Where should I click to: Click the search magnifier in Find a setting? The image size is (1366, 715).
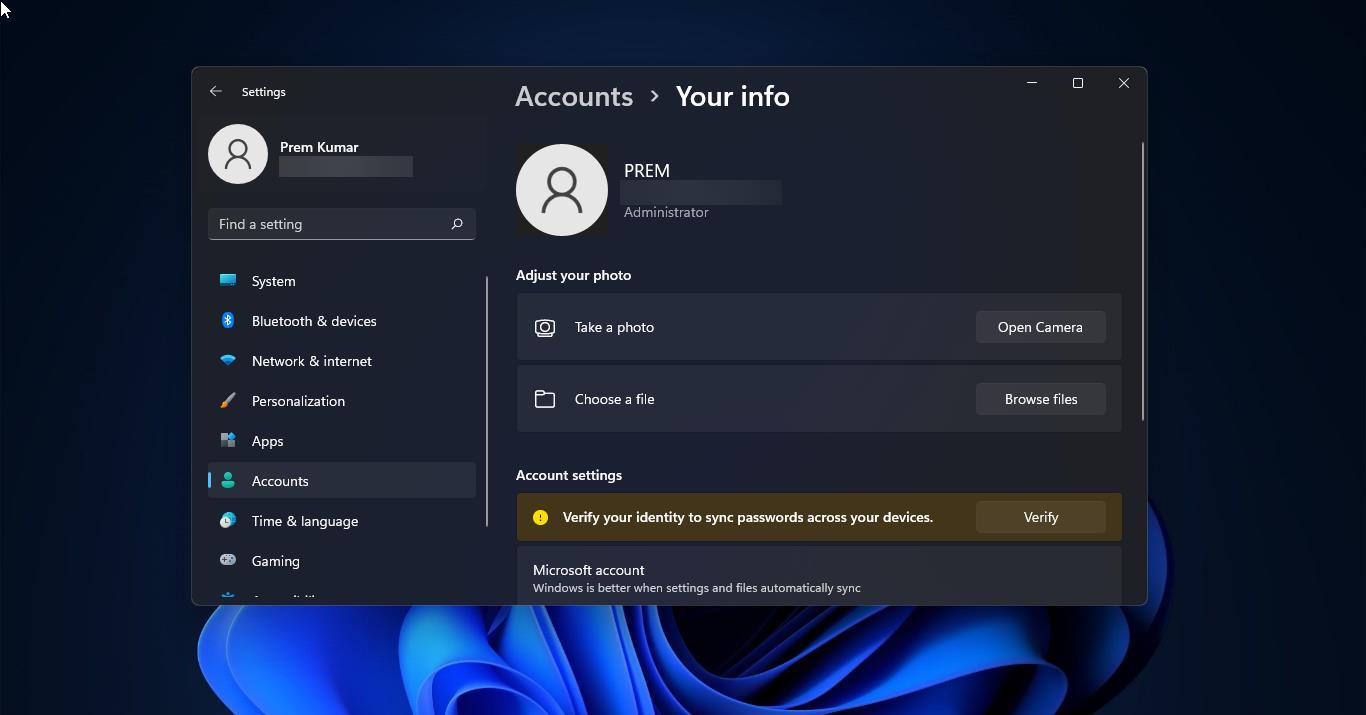[x=457, y=224]
